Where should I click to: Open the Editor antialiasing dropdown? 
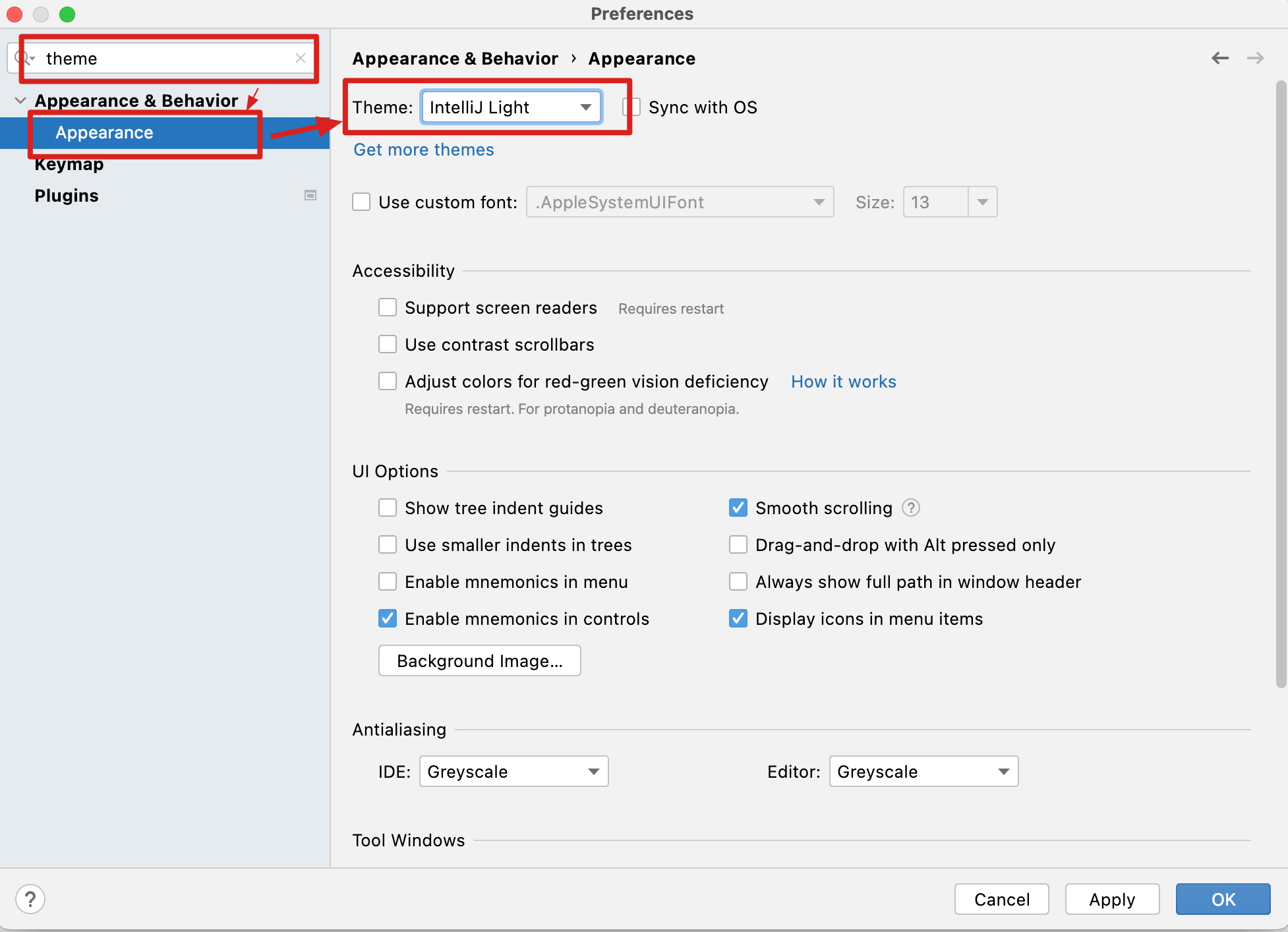pos(923,771)
